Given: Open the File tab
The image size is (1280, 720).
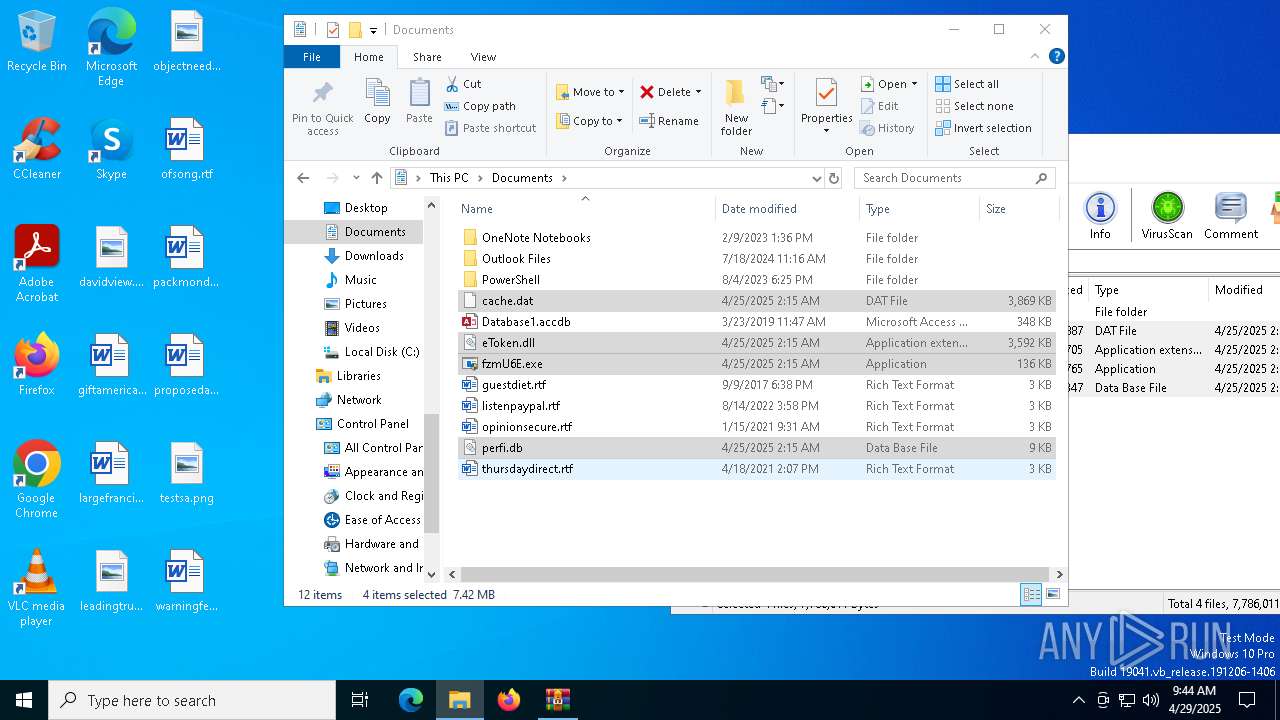Looking at the screenshot, I should [x=312, y=57].
